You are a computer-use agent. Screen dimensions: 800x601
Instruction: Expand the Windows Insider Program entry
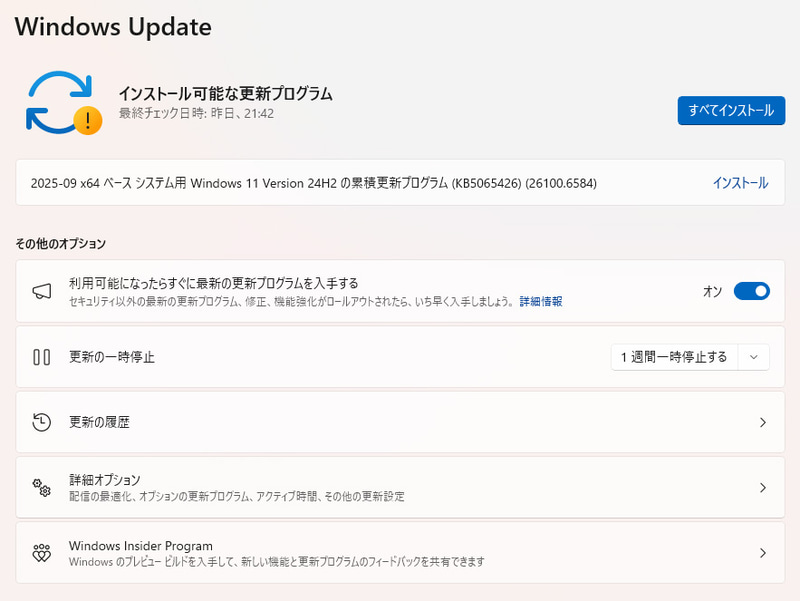pyautogui.click(x=765, y=551)
